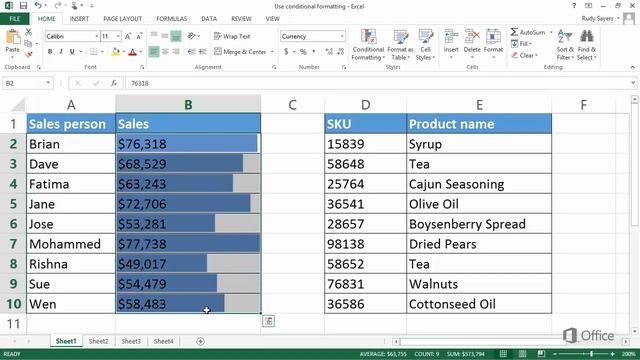Apply yellow Fill Color bucket

click(x=116, y=52)
